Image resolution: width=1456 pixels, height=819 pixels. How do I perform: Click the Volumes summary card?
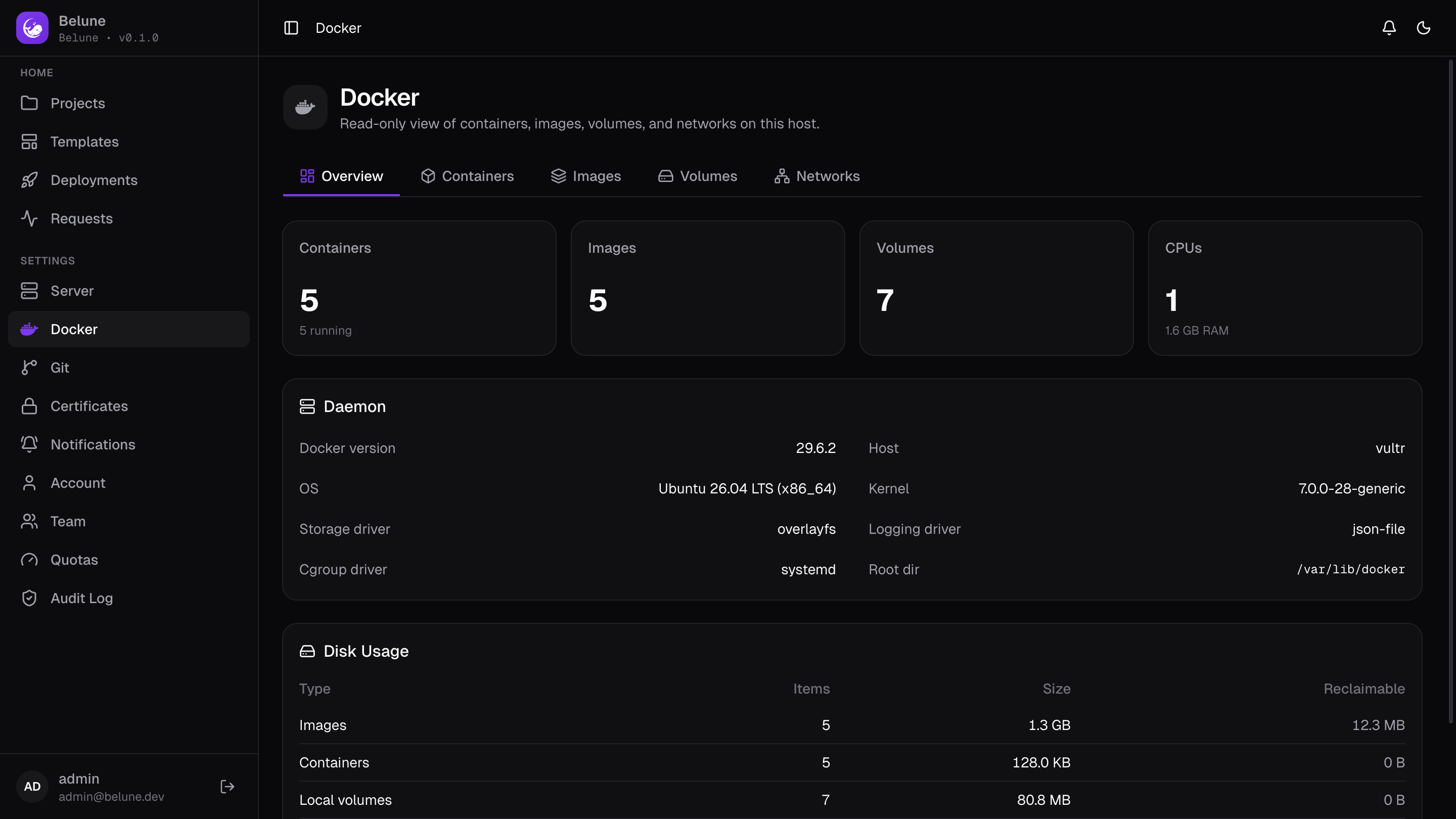click(996, 288)
